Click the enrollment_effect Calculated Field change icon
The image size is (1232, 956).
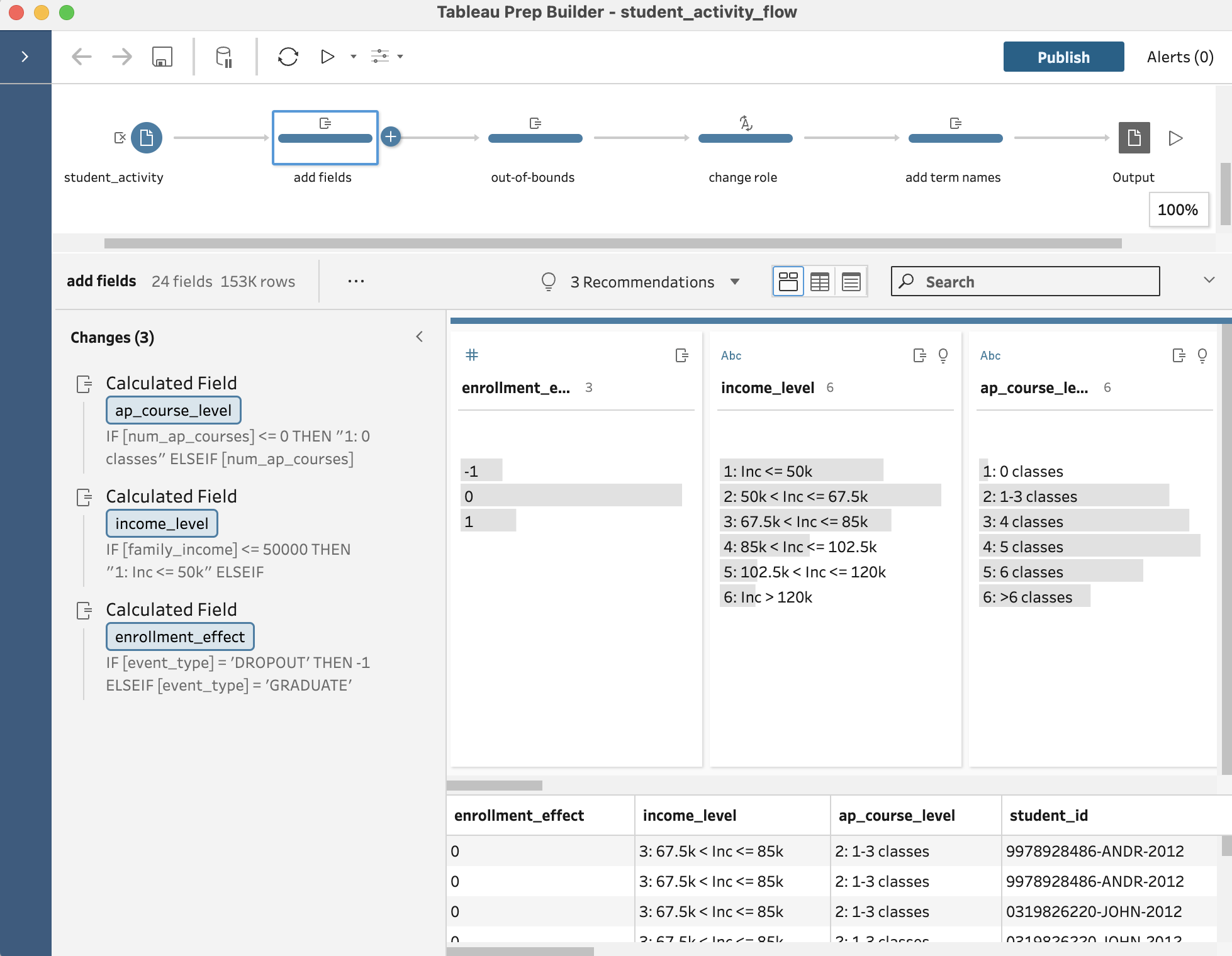(x=84, y=610)
